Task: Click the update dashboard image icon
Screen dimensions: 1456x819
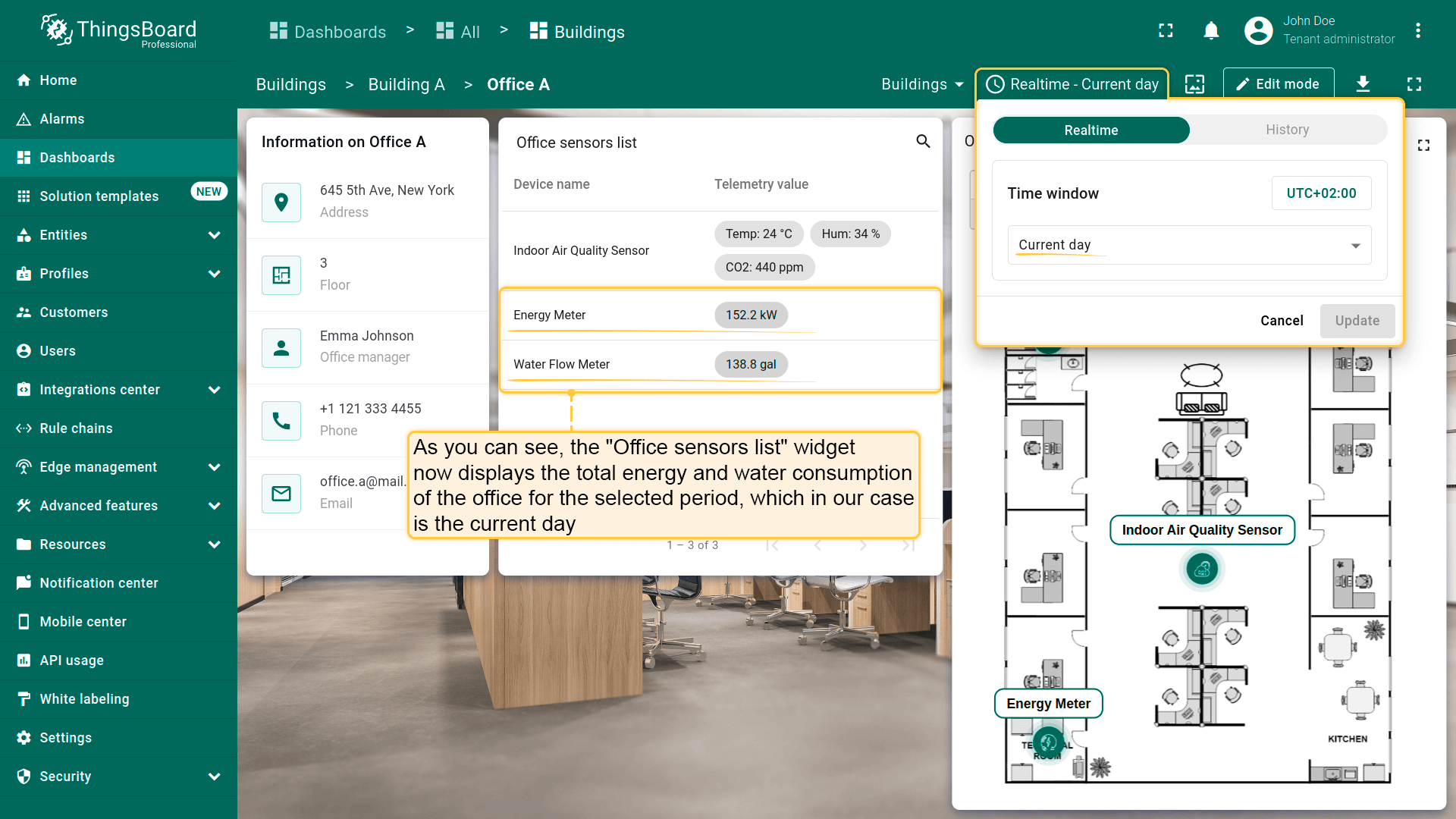Action: click(1194, 84)
